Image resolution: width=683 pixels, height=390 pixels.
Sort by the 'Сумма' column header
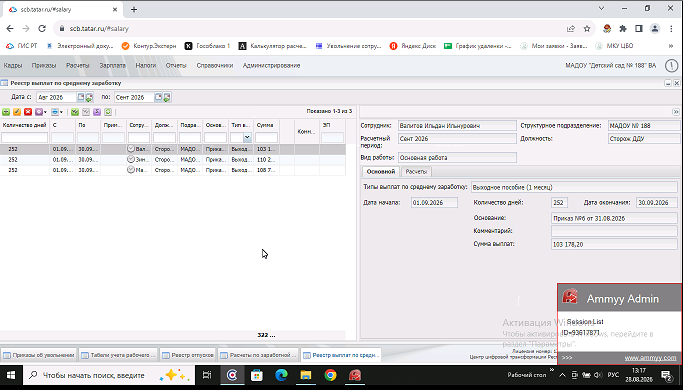[x=266, y=125]
